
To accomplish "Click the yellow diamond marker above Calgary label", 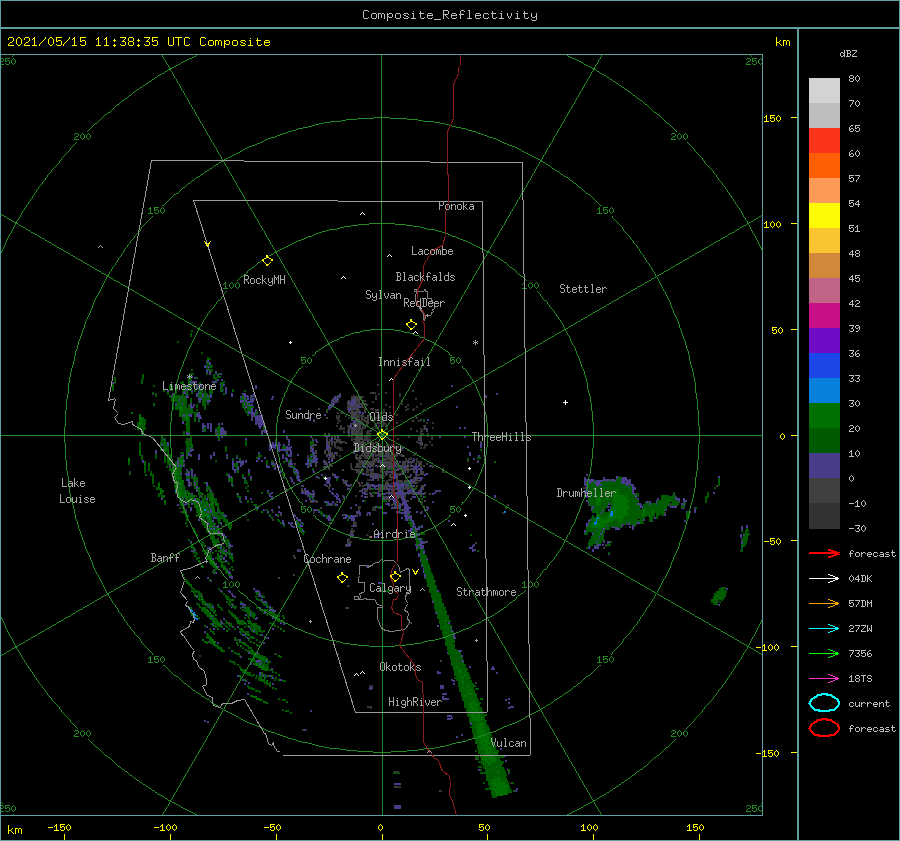I will point(395,576).
